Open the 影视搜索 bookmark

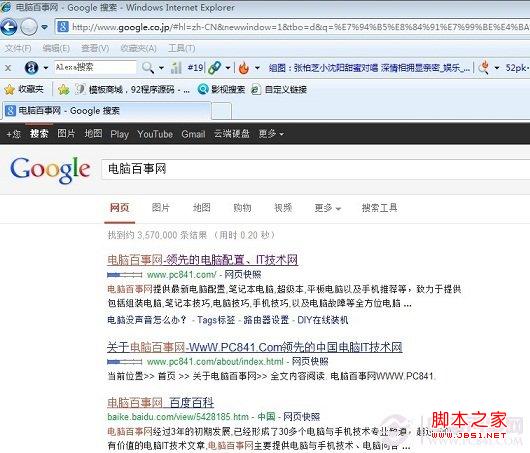pyautogui.click(x=221, y=89)
